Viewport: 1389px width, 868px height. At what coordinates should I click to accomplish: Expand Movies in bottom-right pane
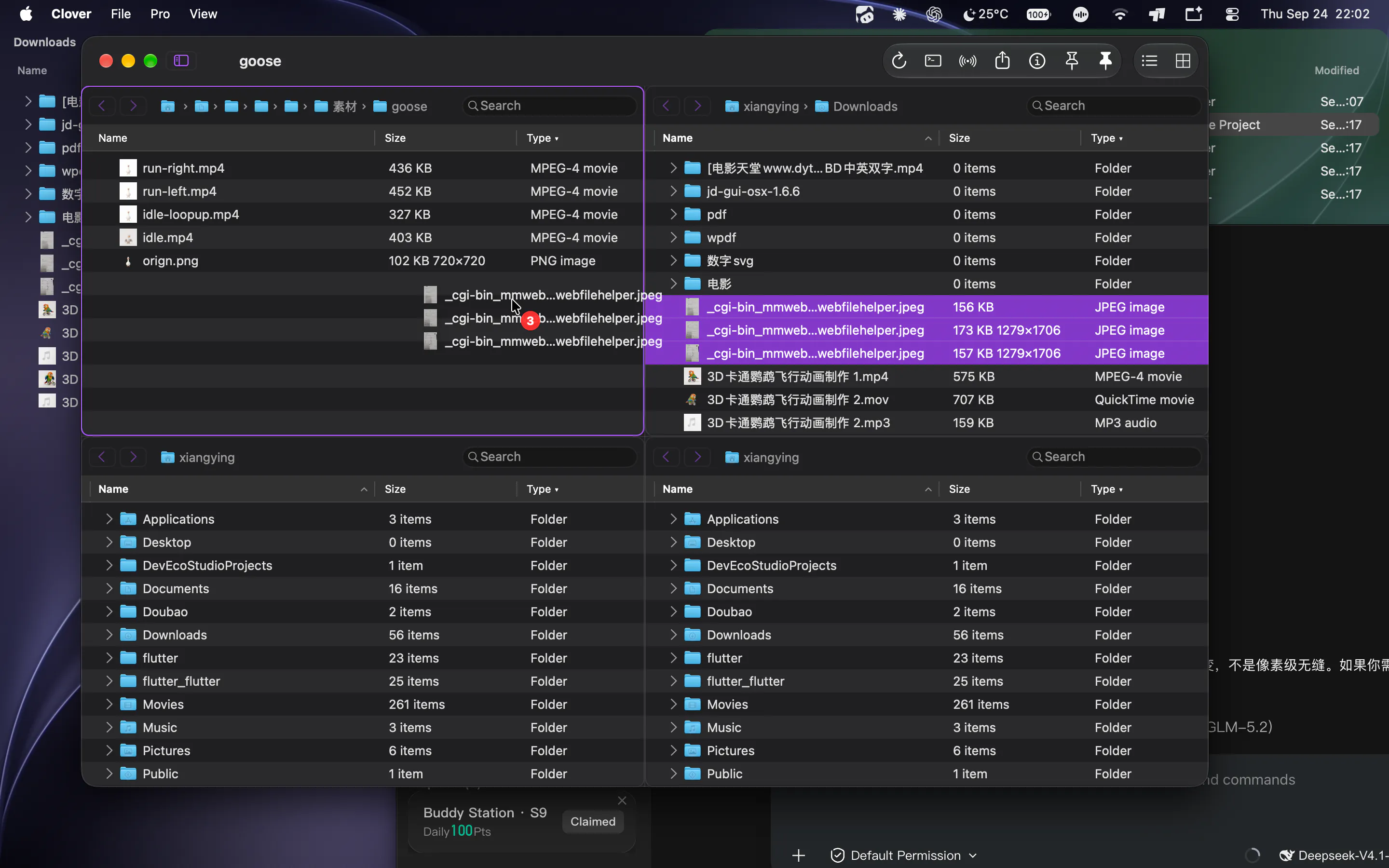(673, 704)
